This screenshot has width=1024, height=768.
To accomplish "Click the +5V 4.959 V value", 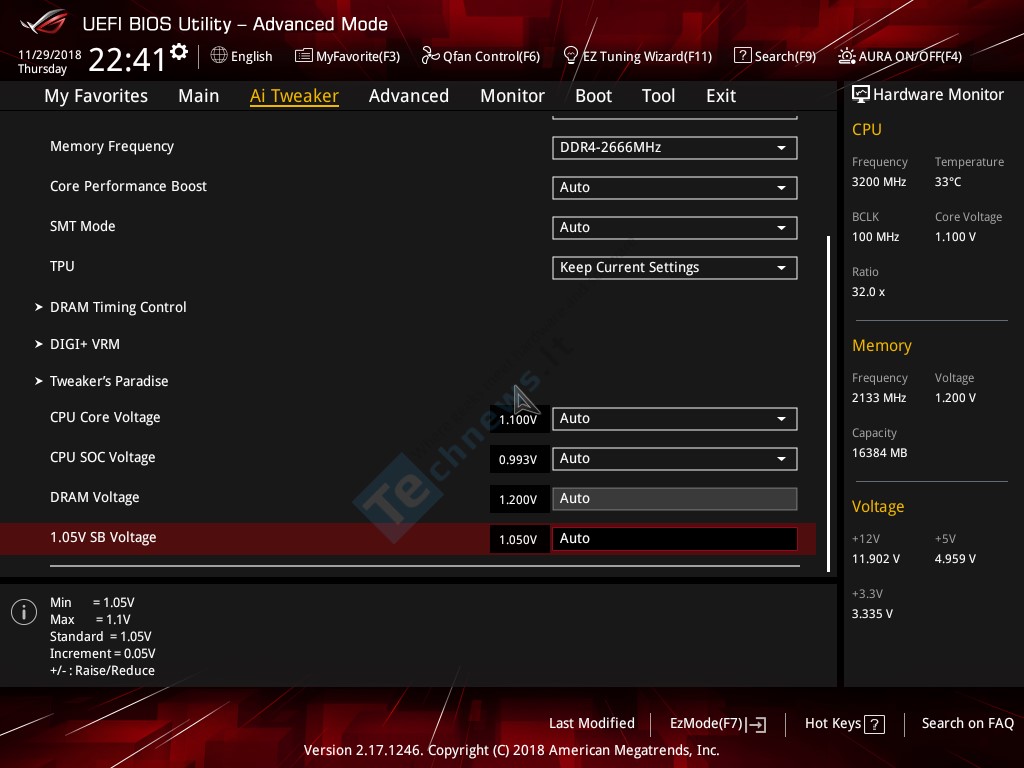I will [x=955, y=559].
